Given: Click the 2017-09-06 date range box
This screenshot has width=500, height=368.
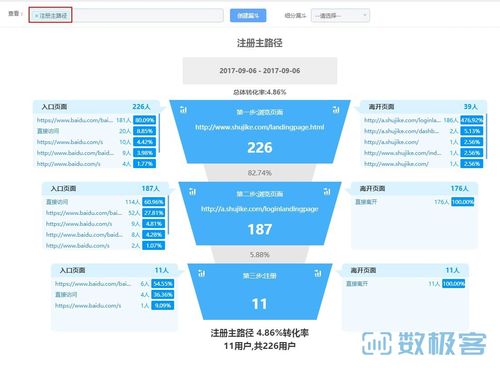Looking at the screenshot, I should coord(260,71).
